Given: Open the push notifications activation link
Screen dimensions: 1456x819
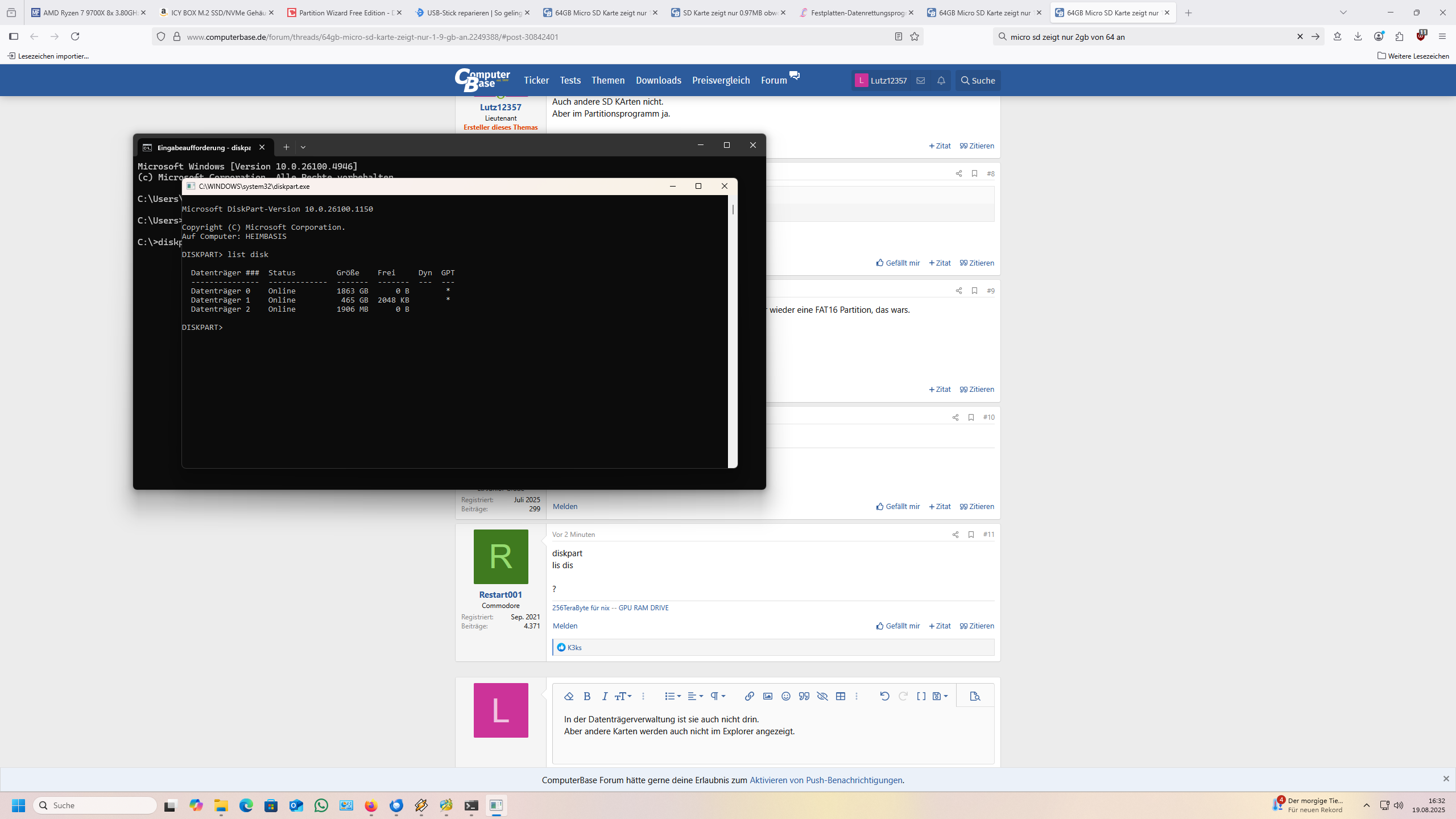Looking at the screenshot, I should click(x=825, y=780).
